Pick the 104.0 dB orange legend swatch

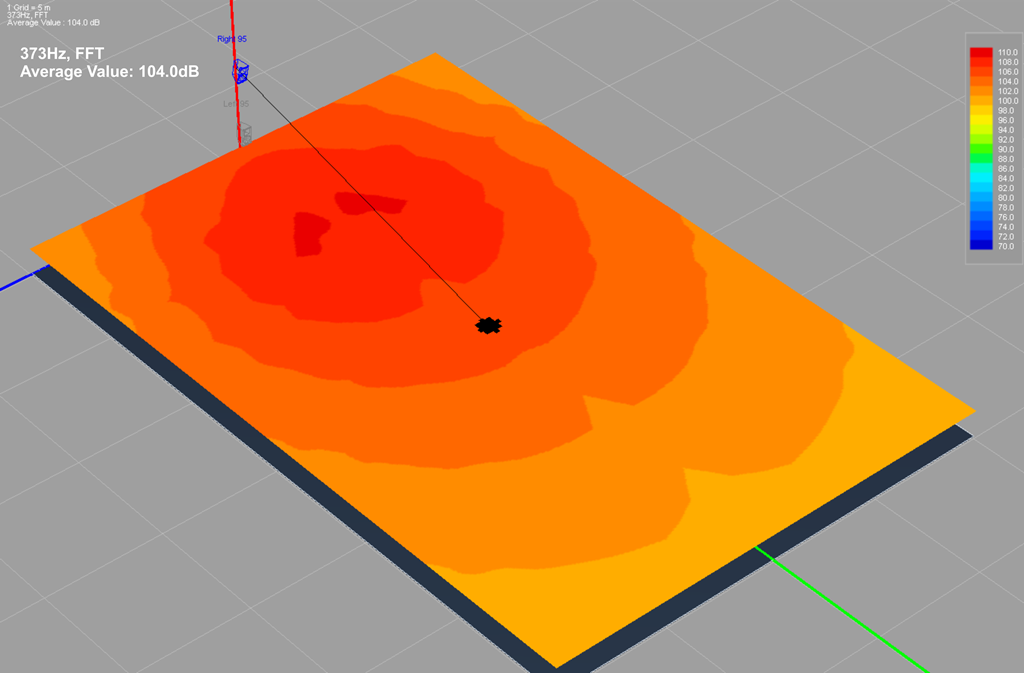click(981, 82)
